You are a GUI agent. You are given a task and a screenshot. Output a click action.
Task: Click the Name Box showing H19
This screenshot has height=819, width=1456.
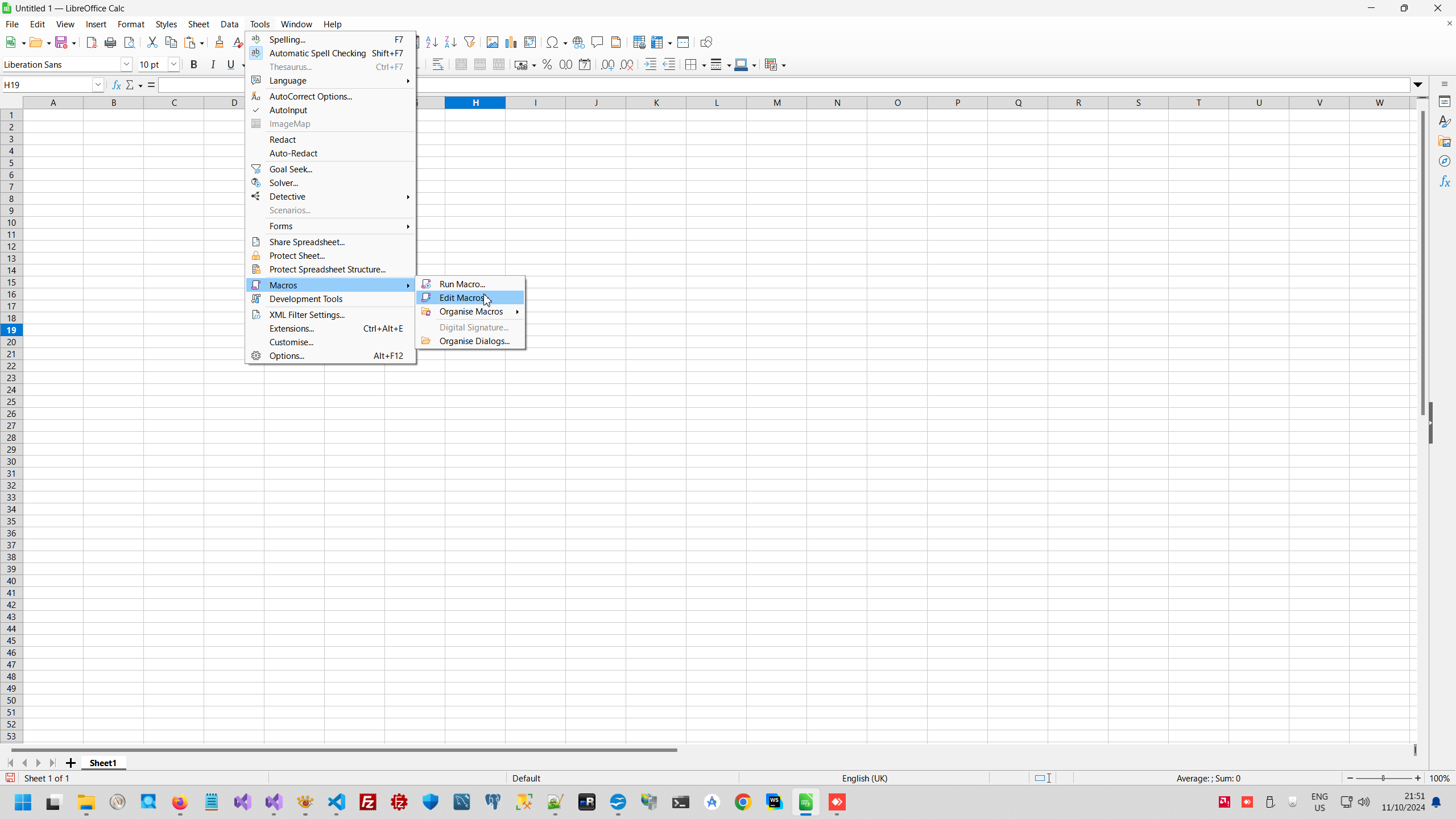(47, 85)
